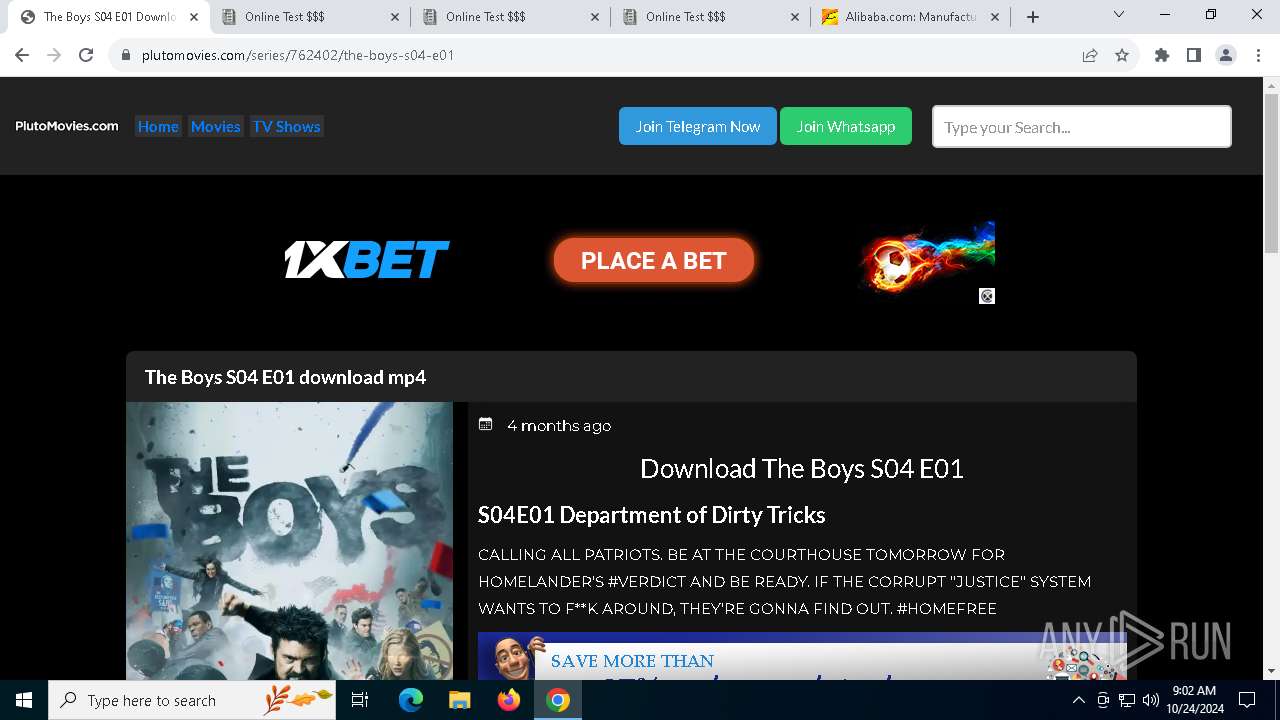Screen dimensions: 1280x720
Task: Expand the tab search dropdown arrow
Action: [1119, 15]
